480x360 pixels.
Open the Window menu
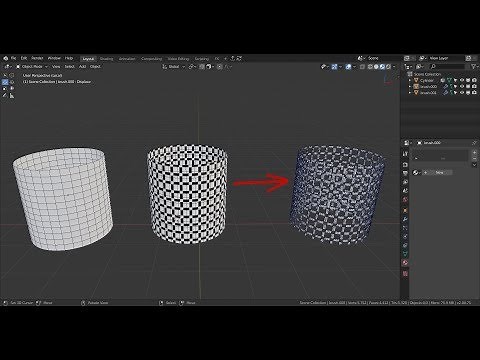tap(54, 58)
